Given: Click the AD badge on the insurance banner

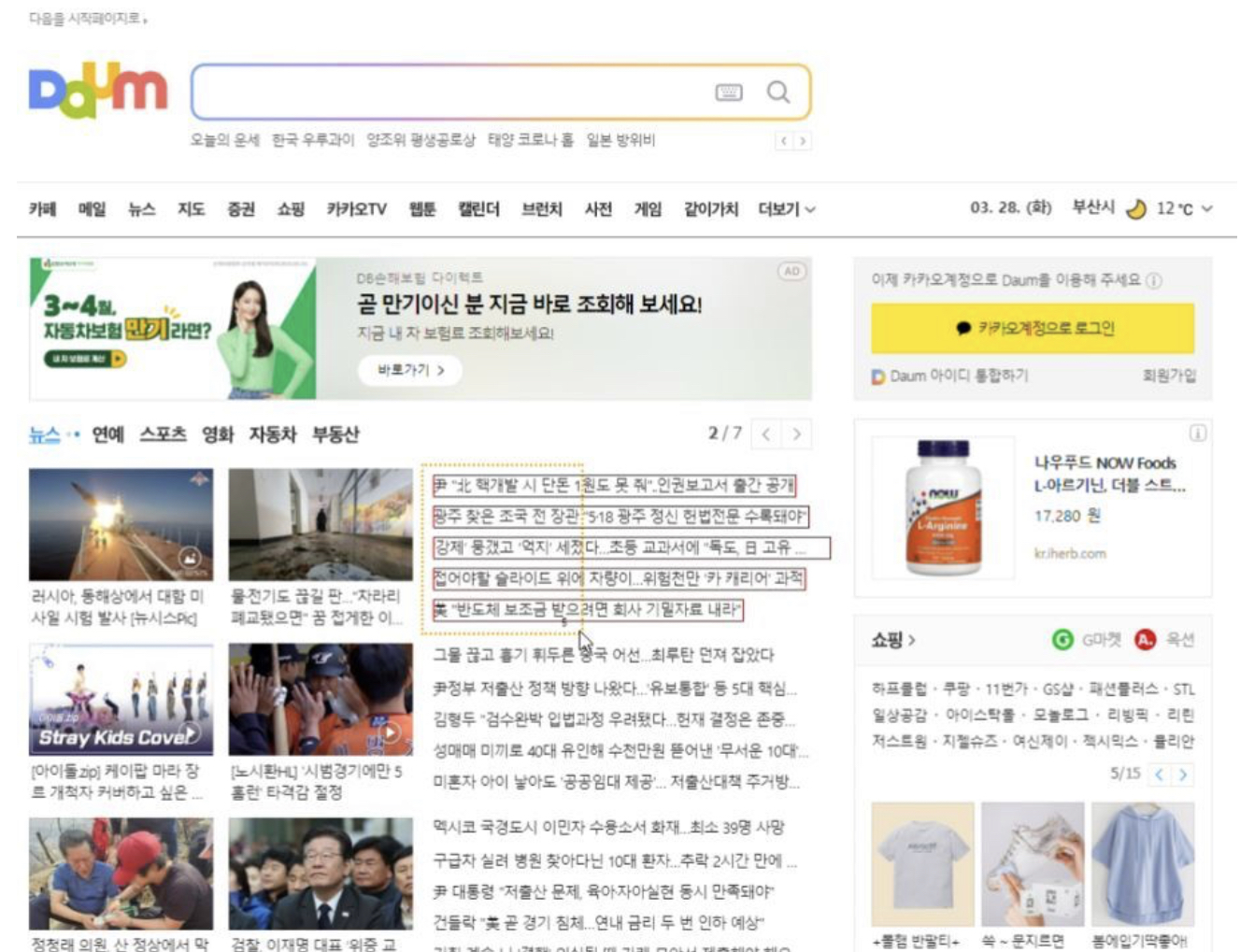Looking at the screenshot, I should tap(791, 271).
